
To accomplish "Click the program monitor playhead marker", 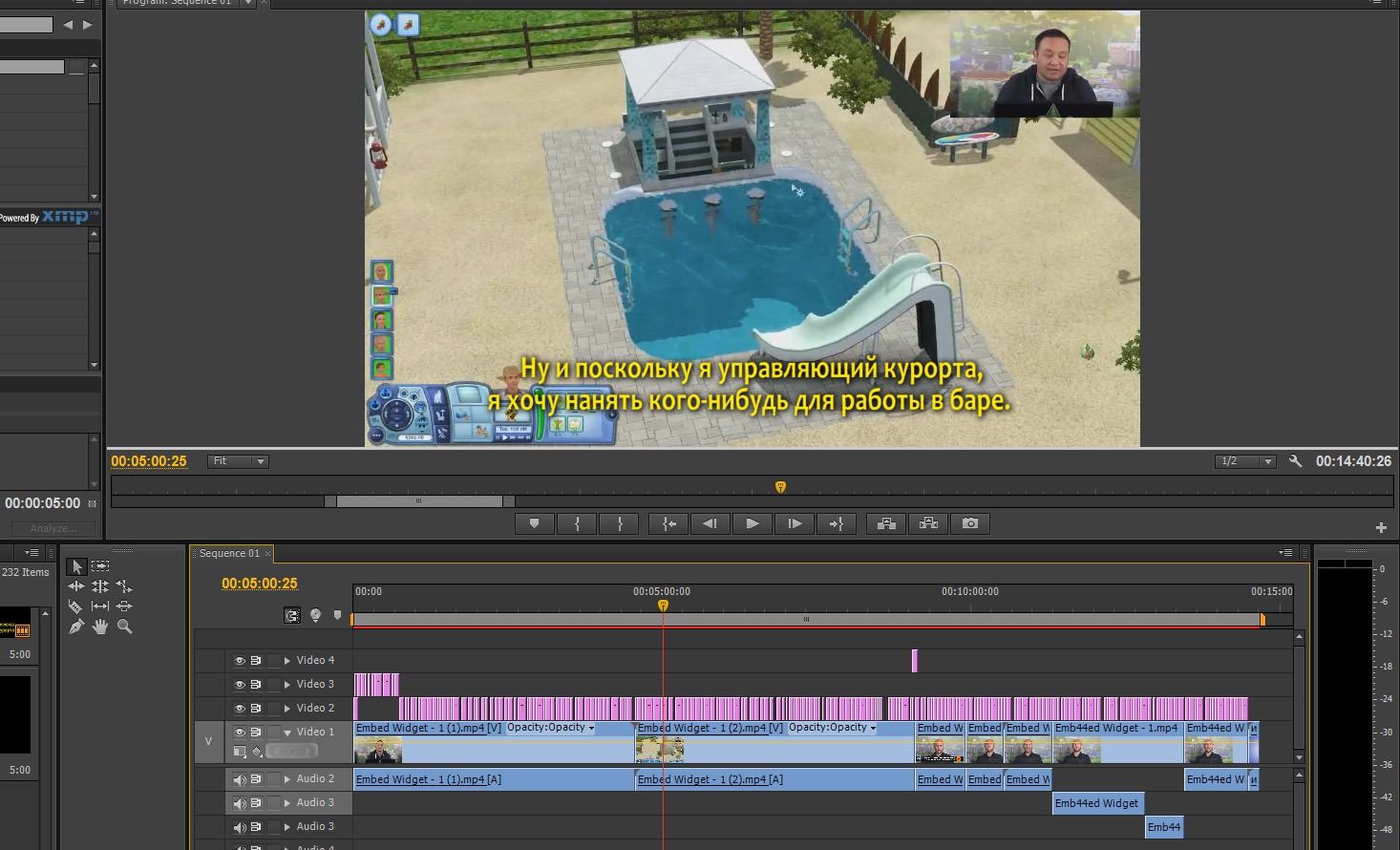I will pyautogui.click(x=780, y=487).
